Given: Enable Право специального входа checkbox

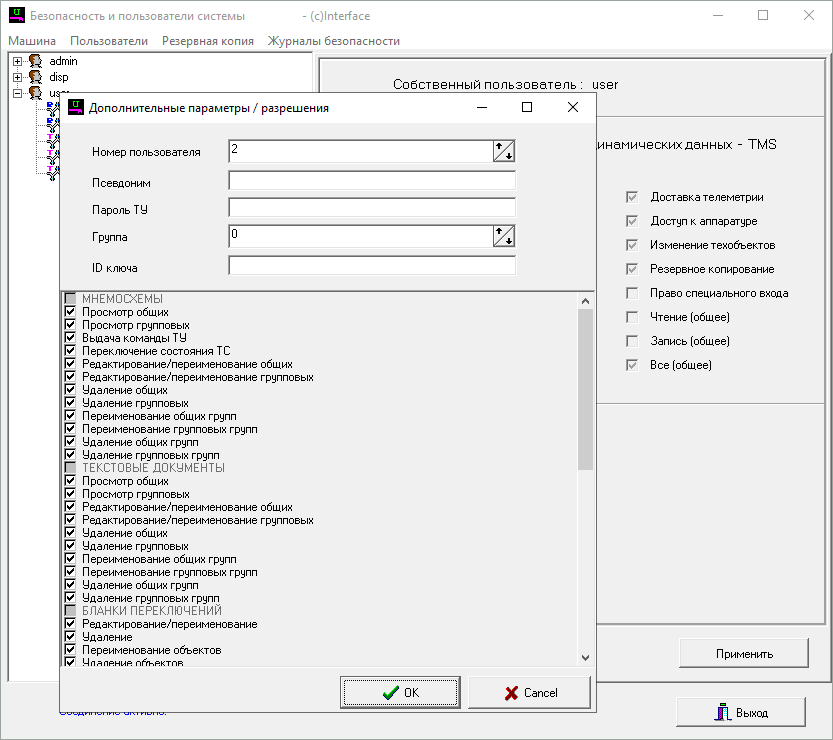Looking at the screenshot, I should coord(632,293).
